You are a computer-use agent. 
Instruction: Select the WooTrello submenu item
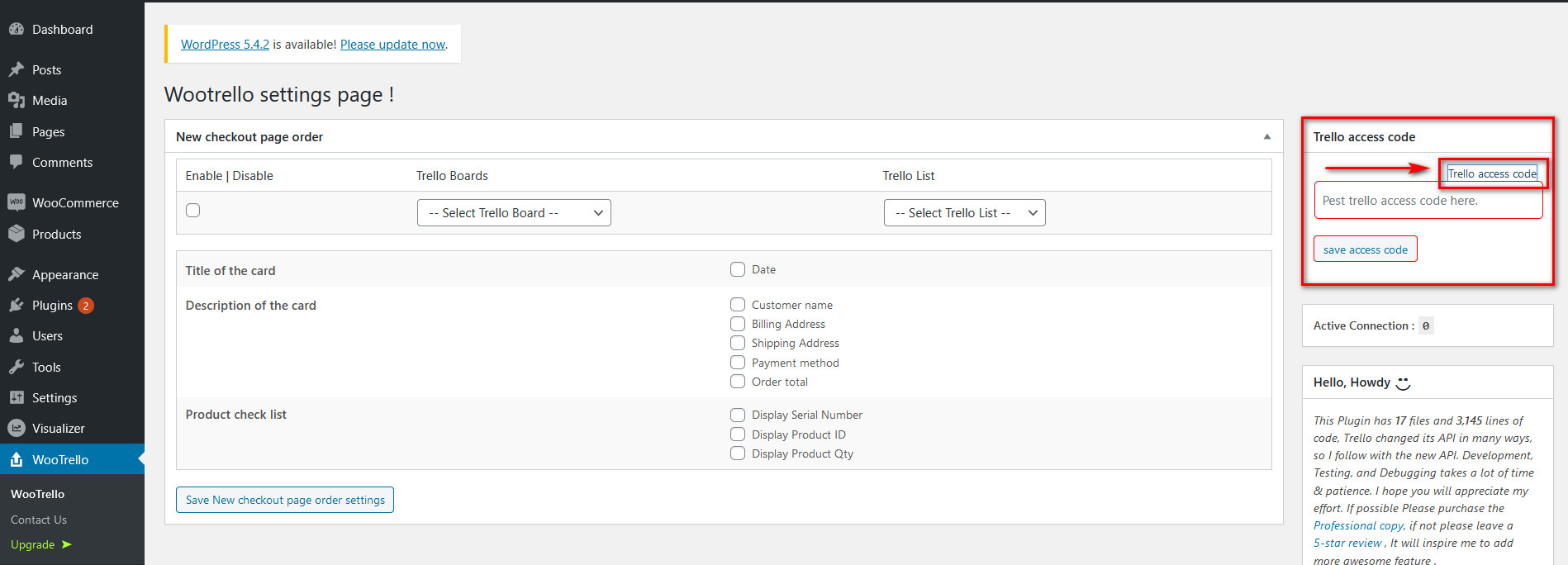[38, 494]
